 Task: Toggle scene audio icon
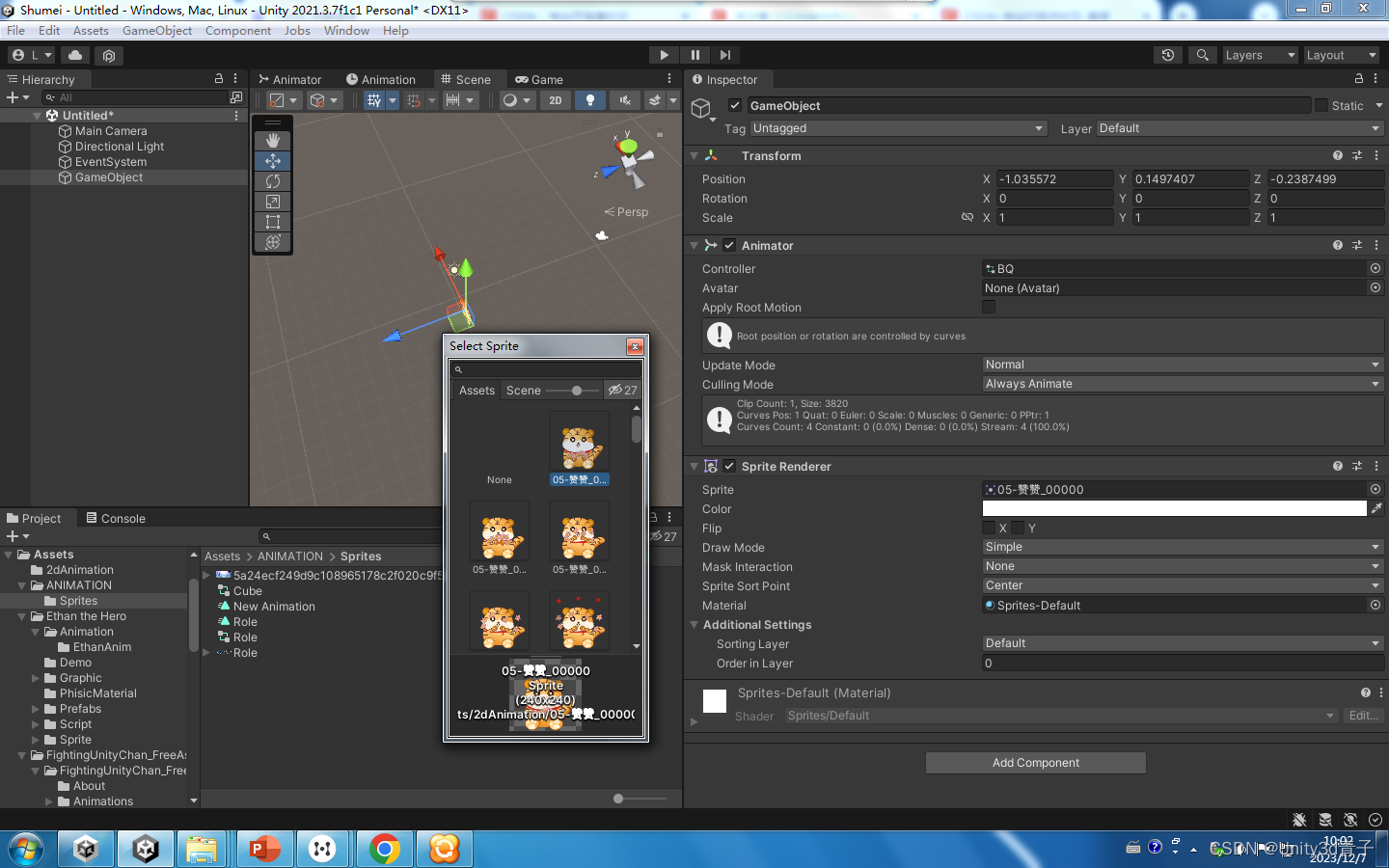pyautogui.click(x=625, y=100)
